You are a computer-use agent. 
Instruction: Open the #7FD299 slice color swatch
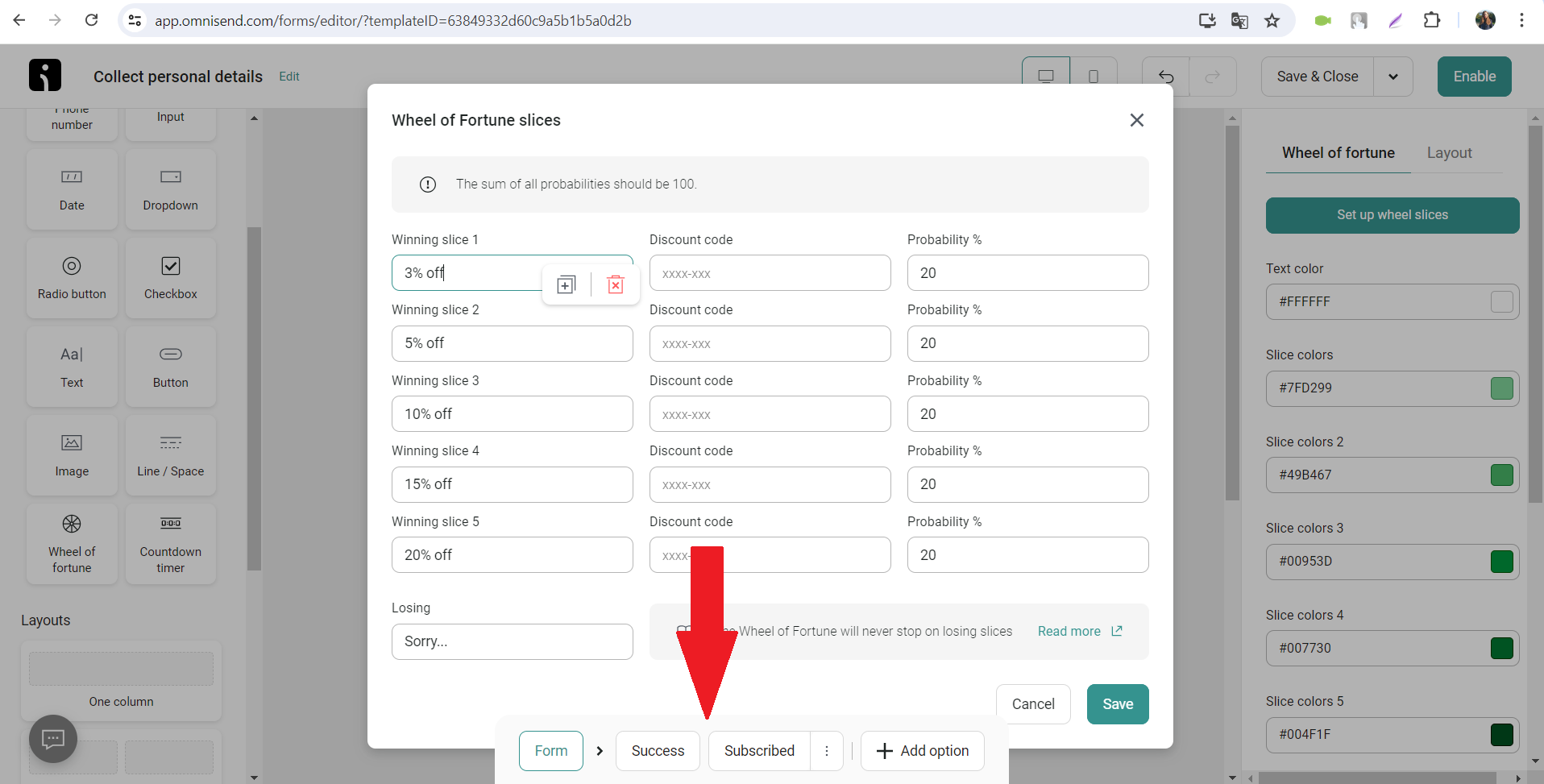[1502, 388]
